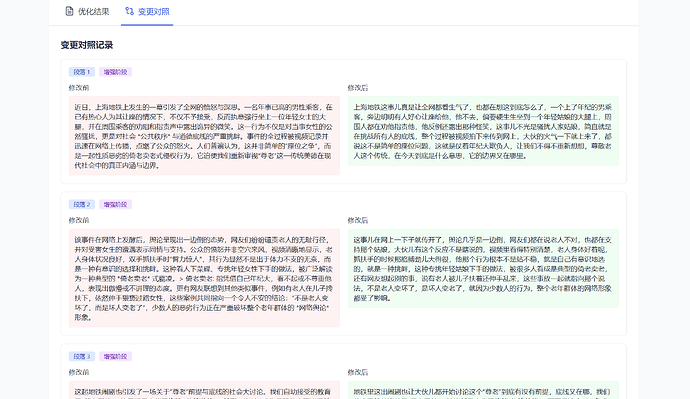This screenshot has height=399, width=690.
Task: Click the 修改前 label in the 段落 1 card
Action: pyautogui.click(x=79, y=88)
